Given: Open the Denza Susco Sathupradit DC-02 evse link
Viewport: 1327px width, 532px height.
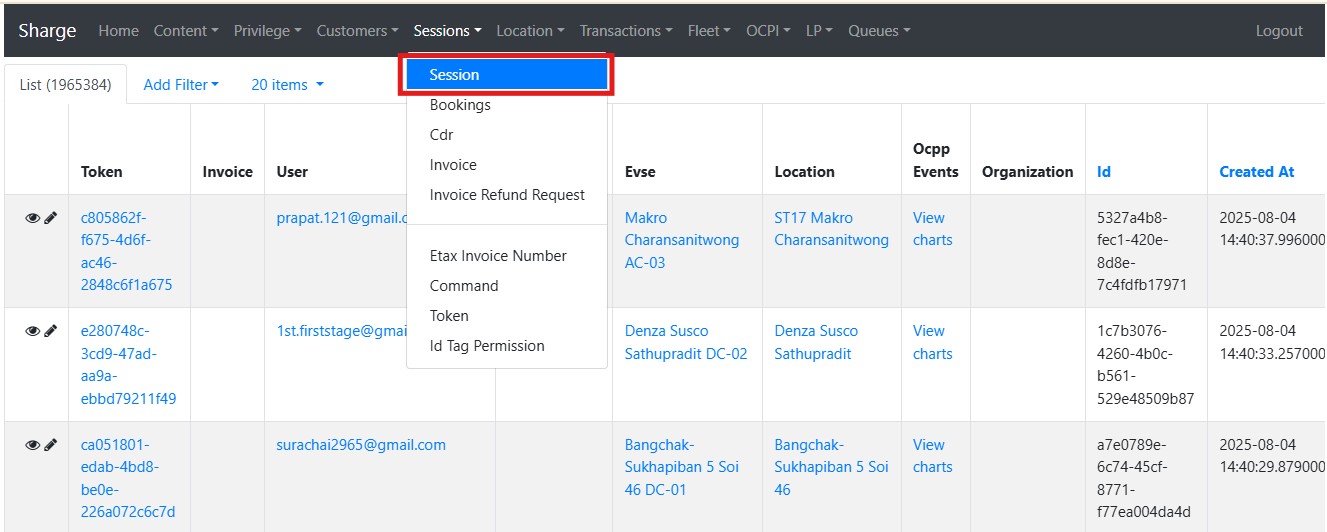Looking at the screenshot, I should click(685, 342).
